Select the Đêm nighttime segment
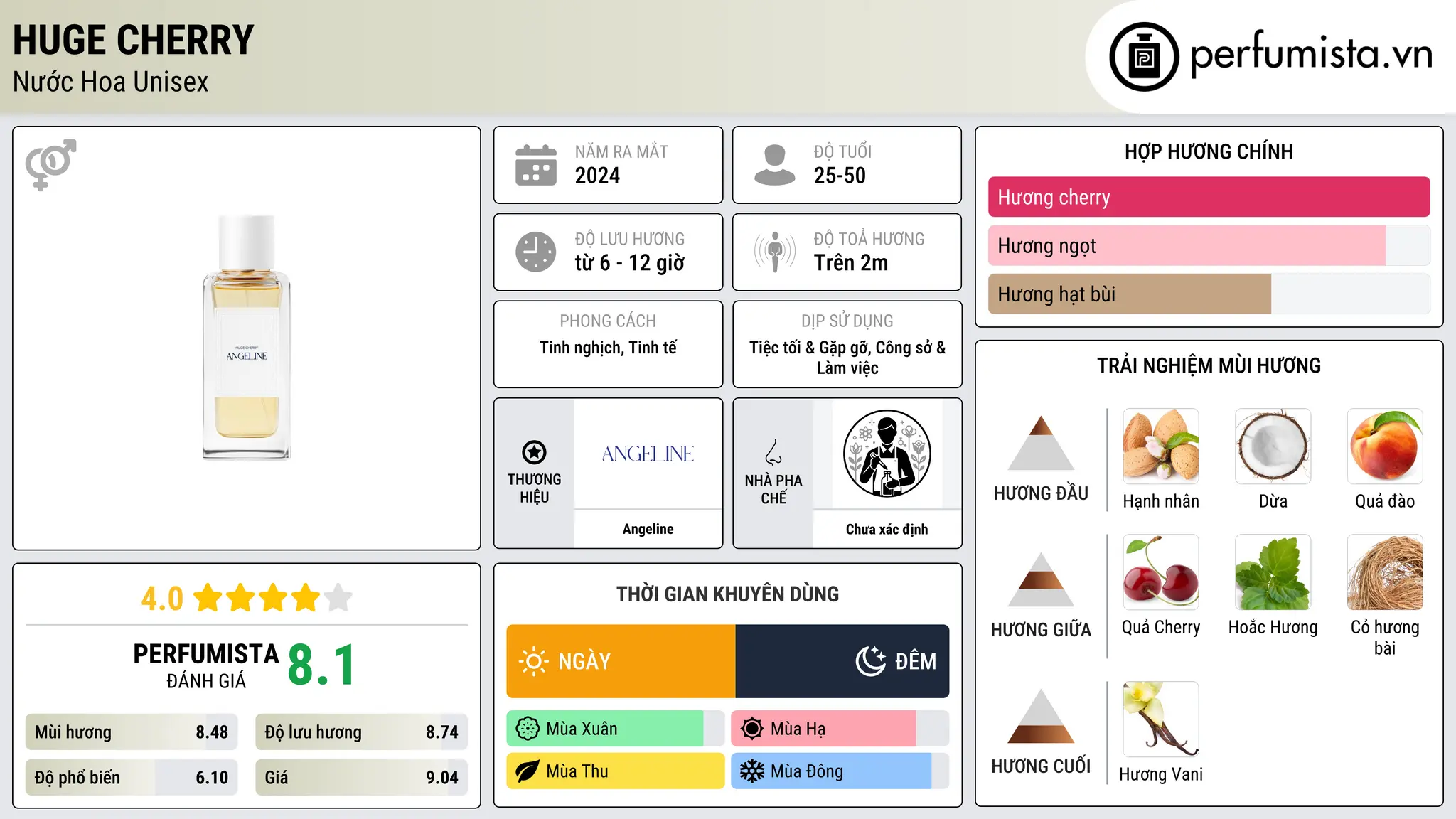This screenshot has width=1456, height=819. point(842,661)
